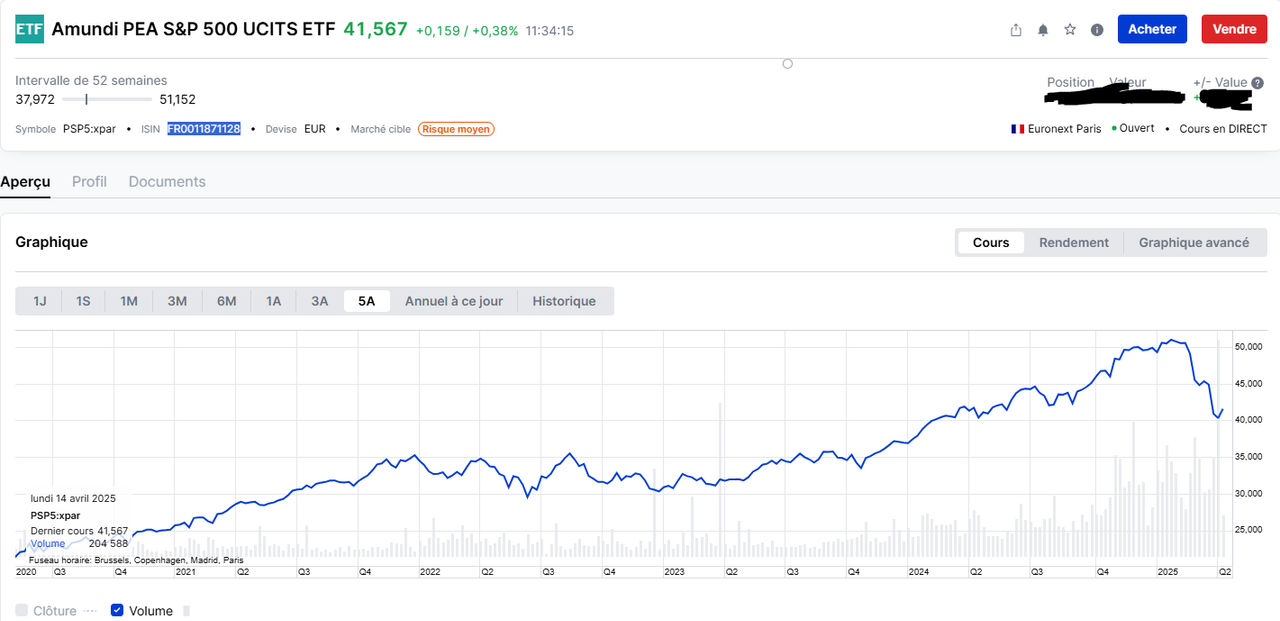Image resolution: width=1280 pixels, height=621 pixels.
Task: Click the 11:34:15 timestamp
Action: pyautogui.click(x=550, y=31)
